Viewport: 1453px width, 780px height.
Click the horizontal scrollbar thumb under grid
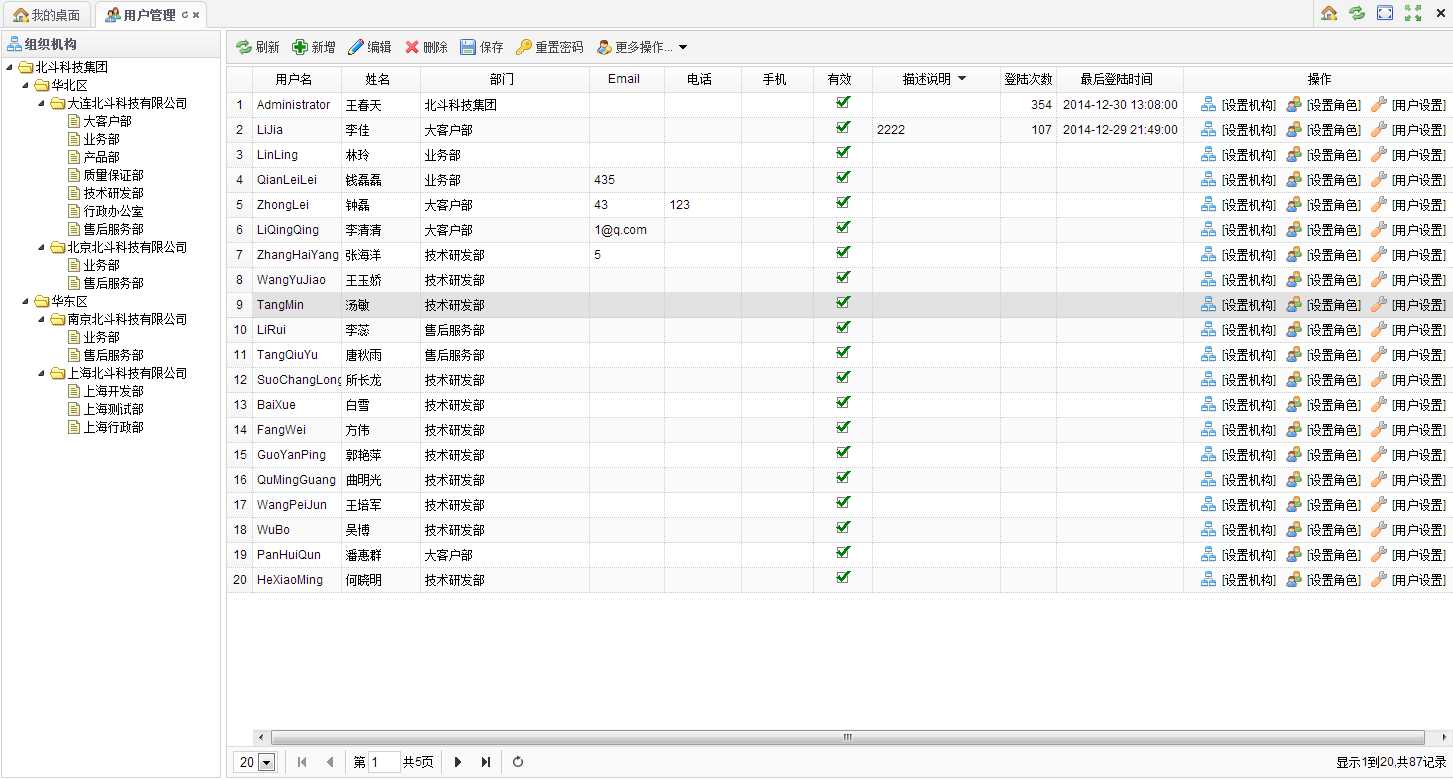tap(848, 737)
